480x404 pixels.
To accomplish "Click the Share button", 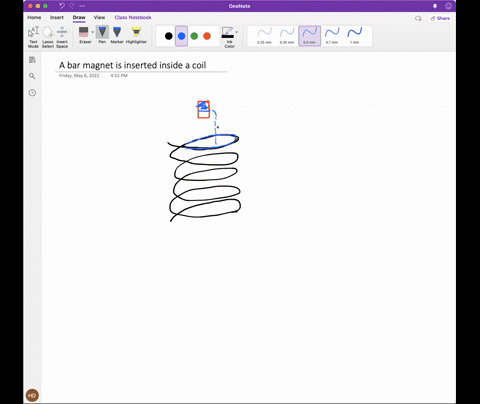I will point(440,18).
